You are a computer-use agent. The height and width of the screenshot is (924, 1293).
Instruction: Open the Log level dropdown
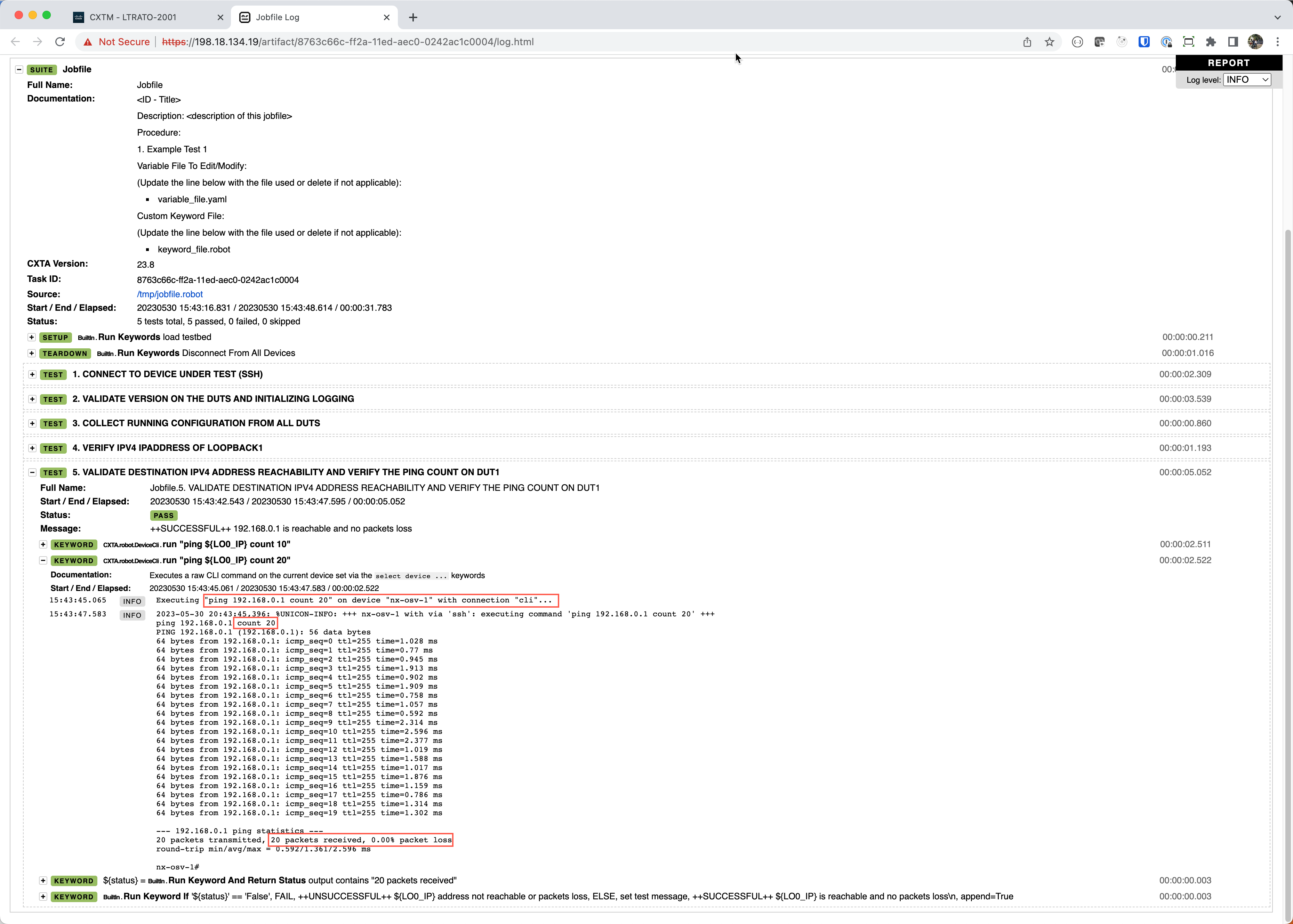pyautogui.click(x=1247, y=80)
